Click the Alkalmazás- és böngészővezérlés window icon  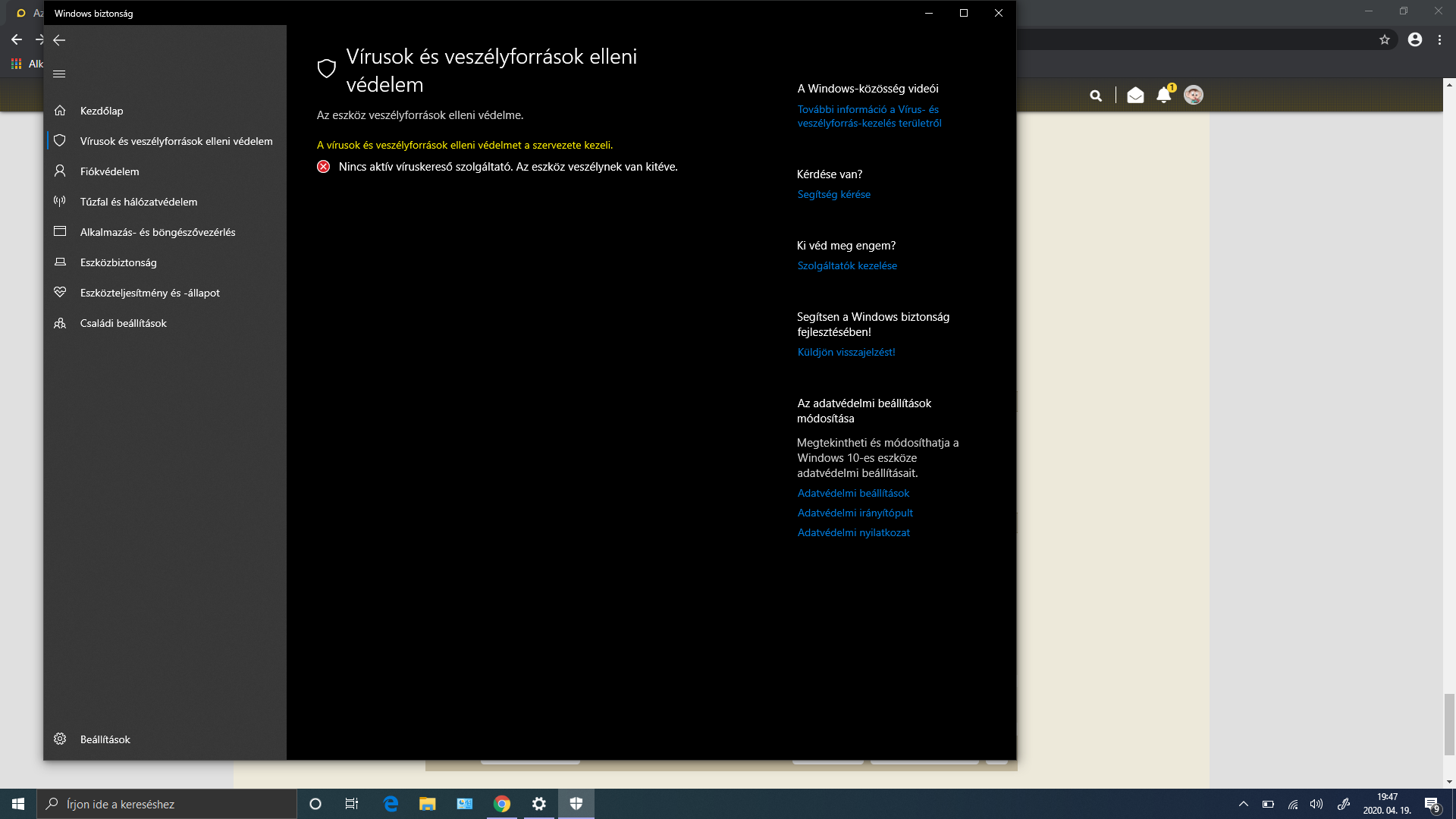click(60, 231)
